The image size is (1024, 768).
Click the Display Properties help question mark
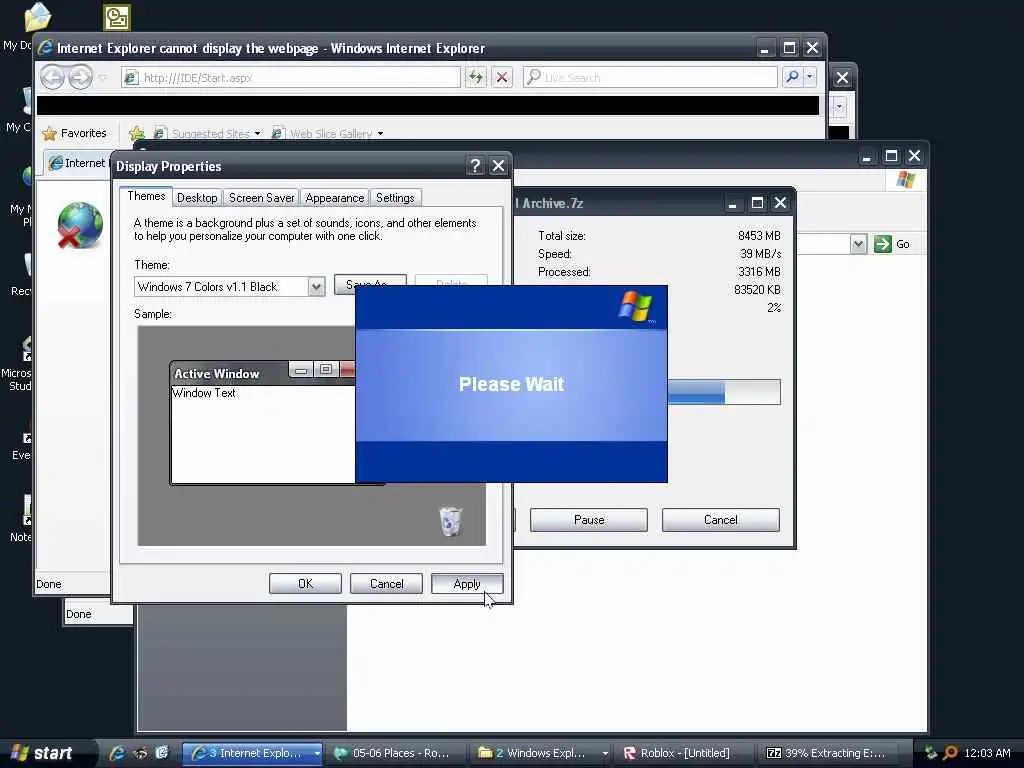[475, 166]
